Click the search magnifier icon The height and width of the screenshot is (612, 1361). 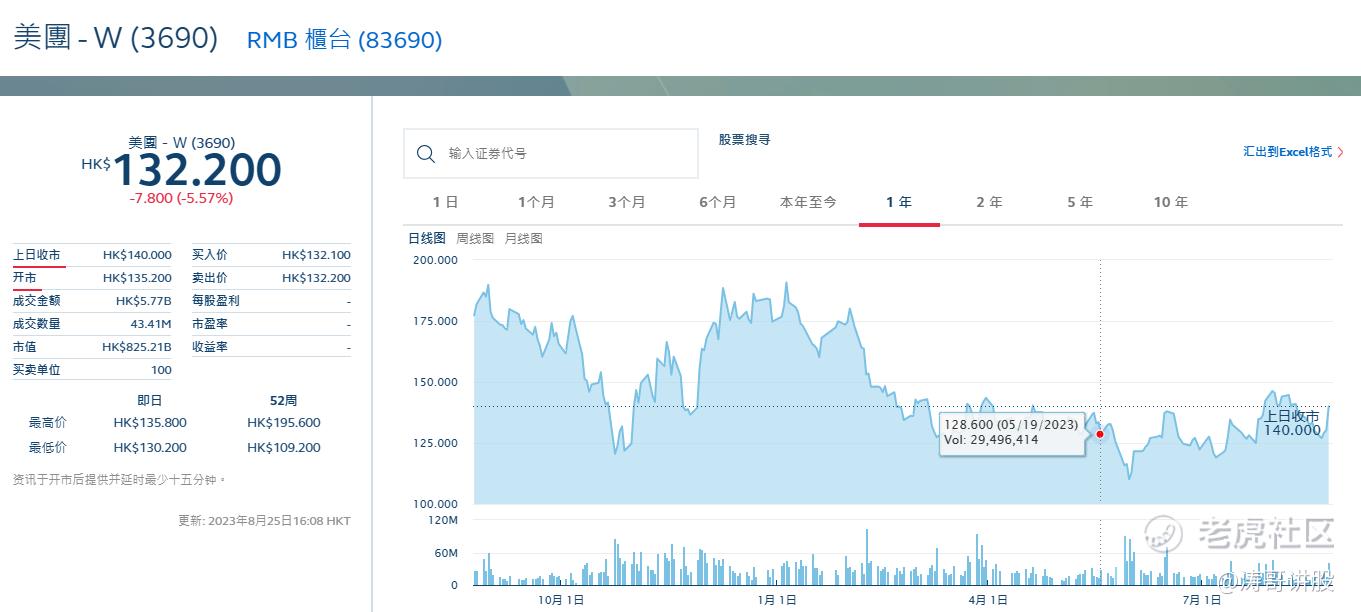click(x=425, y=154)
